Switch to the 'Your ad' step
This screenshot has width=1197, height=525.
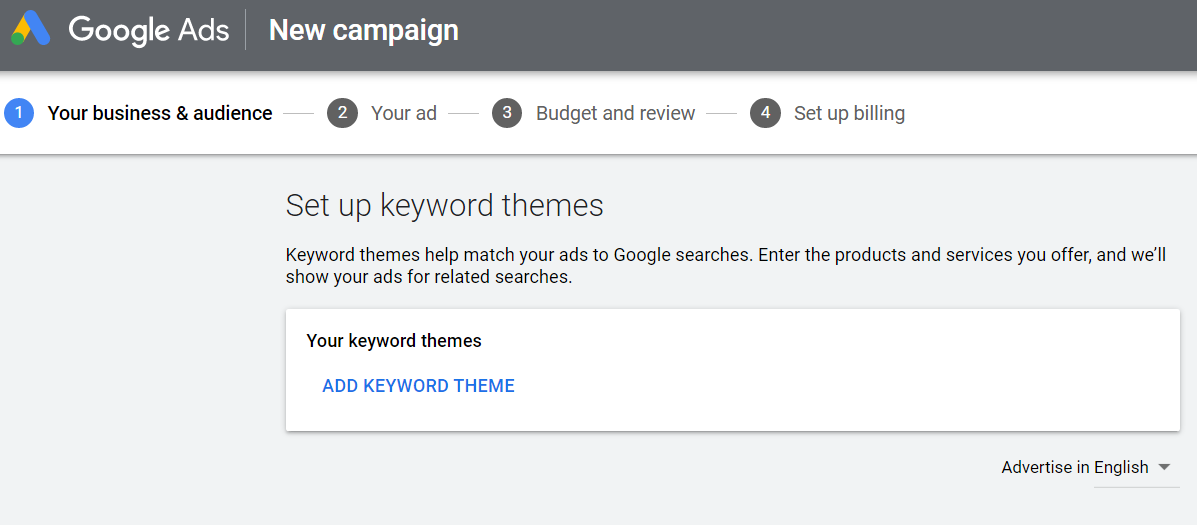(x=404, y=114)
